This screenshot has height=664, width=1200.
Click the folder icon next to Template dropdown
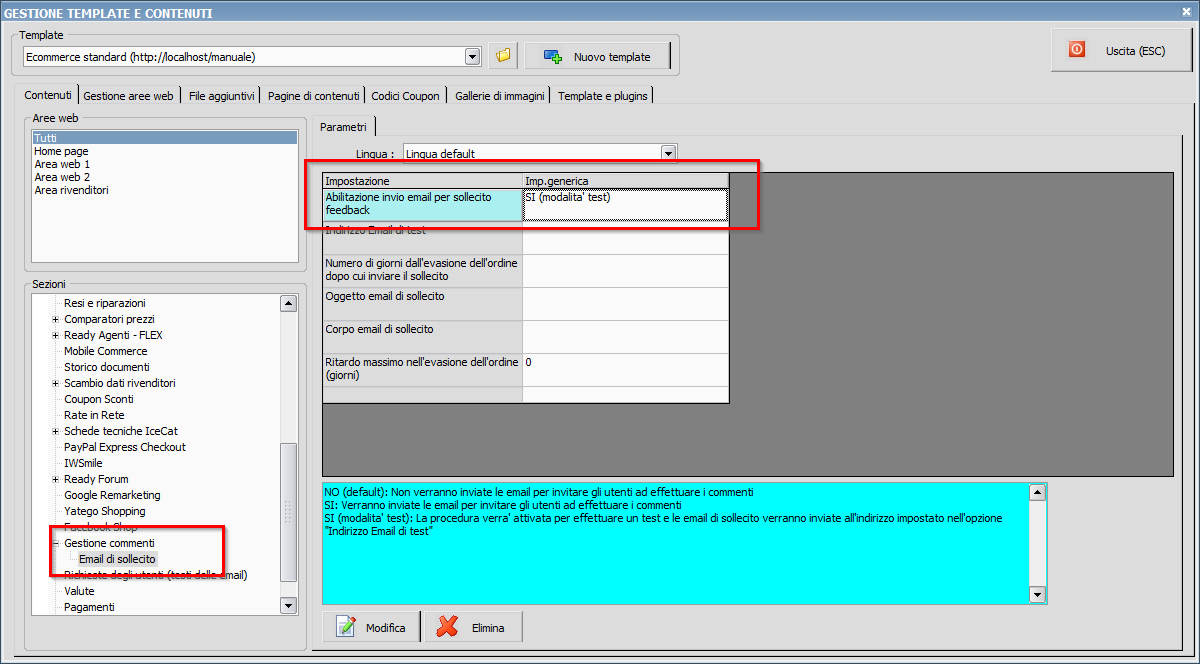(x=503, y=56)
